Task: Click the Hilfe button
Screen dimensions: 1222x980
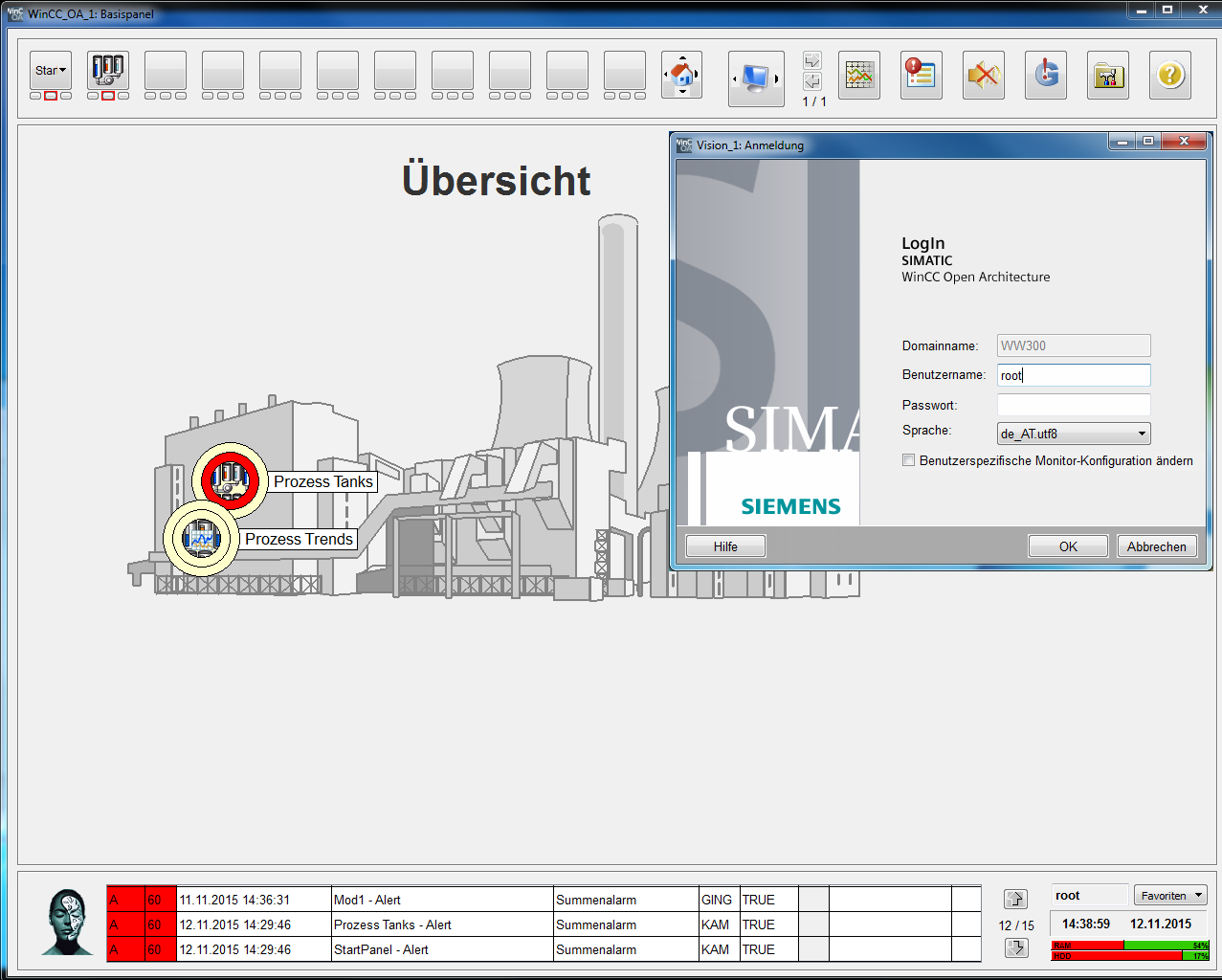Action: click(725, 546)
